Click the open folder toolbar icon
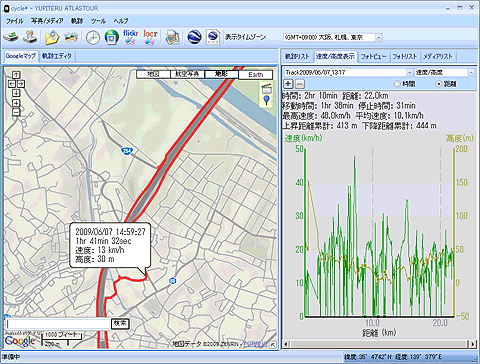480x364 pixels. tap(52, 37)
